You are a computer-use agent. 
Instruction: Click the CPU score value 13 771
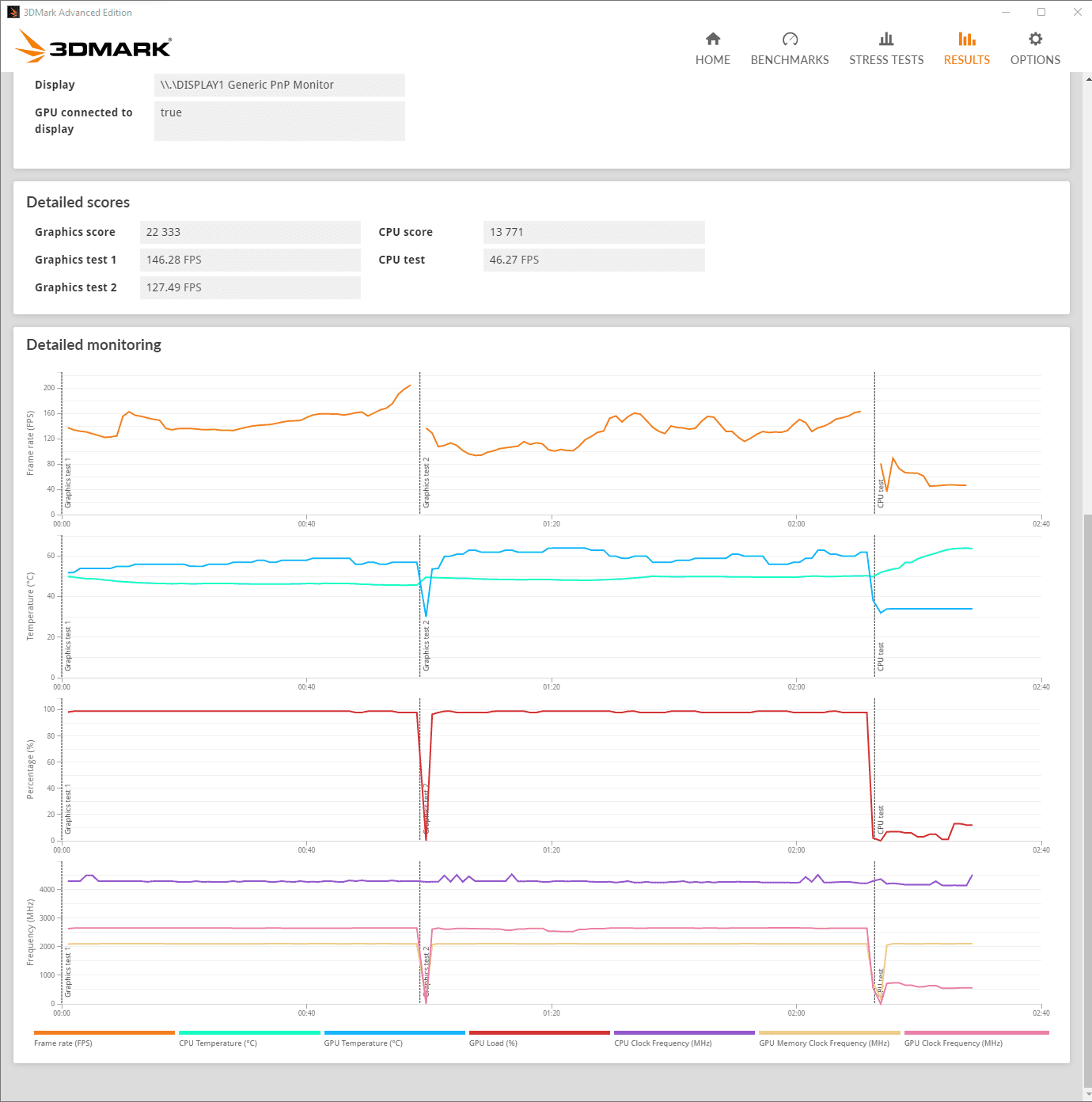point(593,232)
